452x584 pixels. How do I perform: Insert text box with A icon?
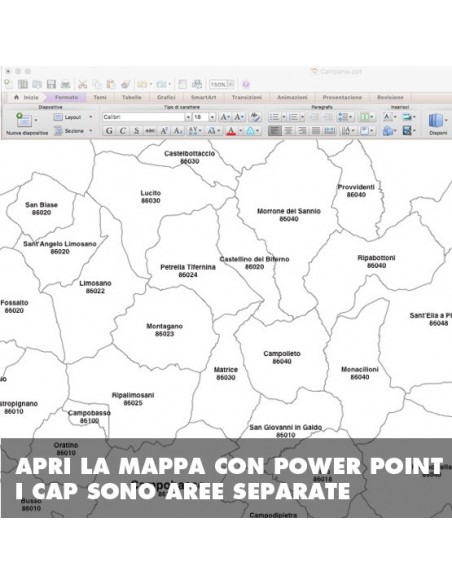point(388,117)
